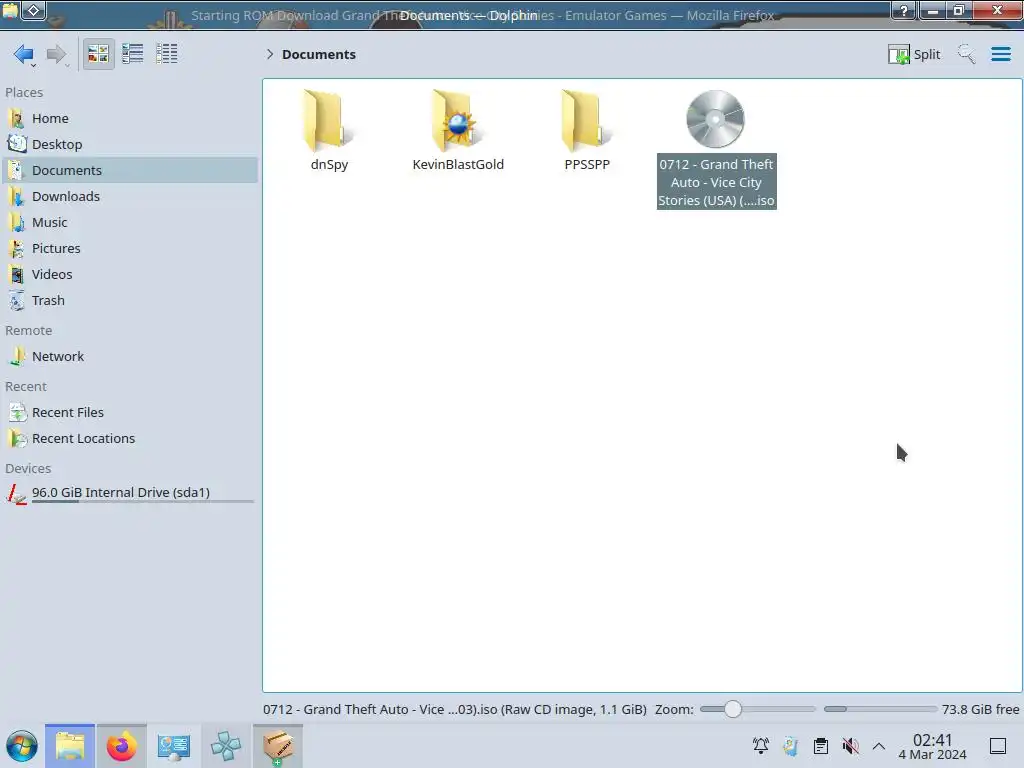Click the Grand Theft Auto iso filename label
The image size is (1024, 768).
(x=716, y=182)
